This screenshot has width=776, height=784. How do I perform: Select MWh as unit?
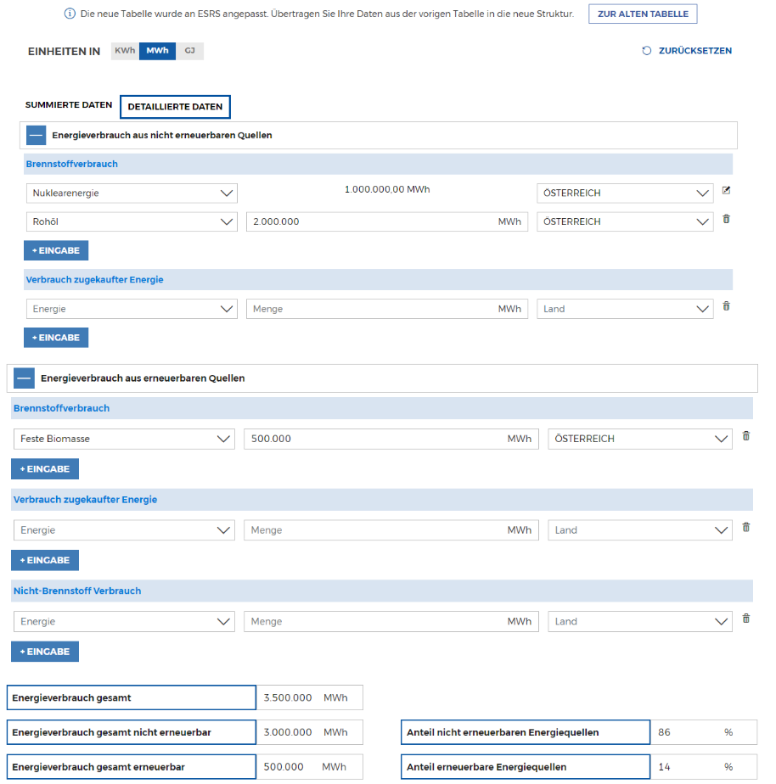(158, 51)
